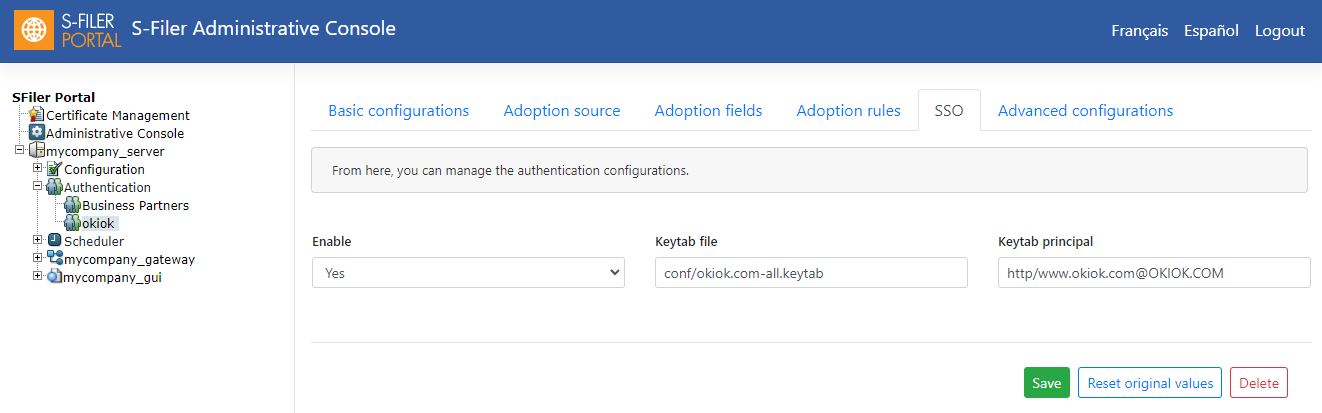The height and width of the screenshot is (413, 1322).
Task: Select the Authentication tree label
Action: (x=107, y=187)
